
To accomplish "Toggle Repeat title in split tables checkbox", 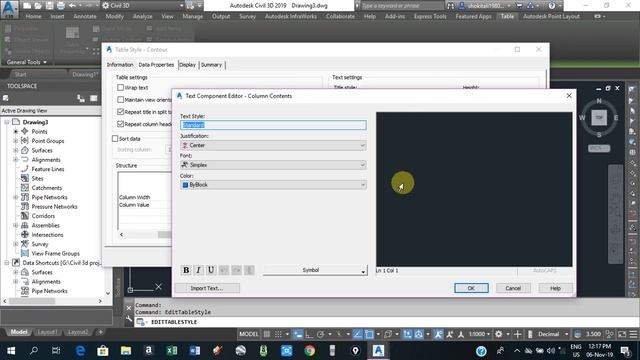I will click(x=120, y=111).
